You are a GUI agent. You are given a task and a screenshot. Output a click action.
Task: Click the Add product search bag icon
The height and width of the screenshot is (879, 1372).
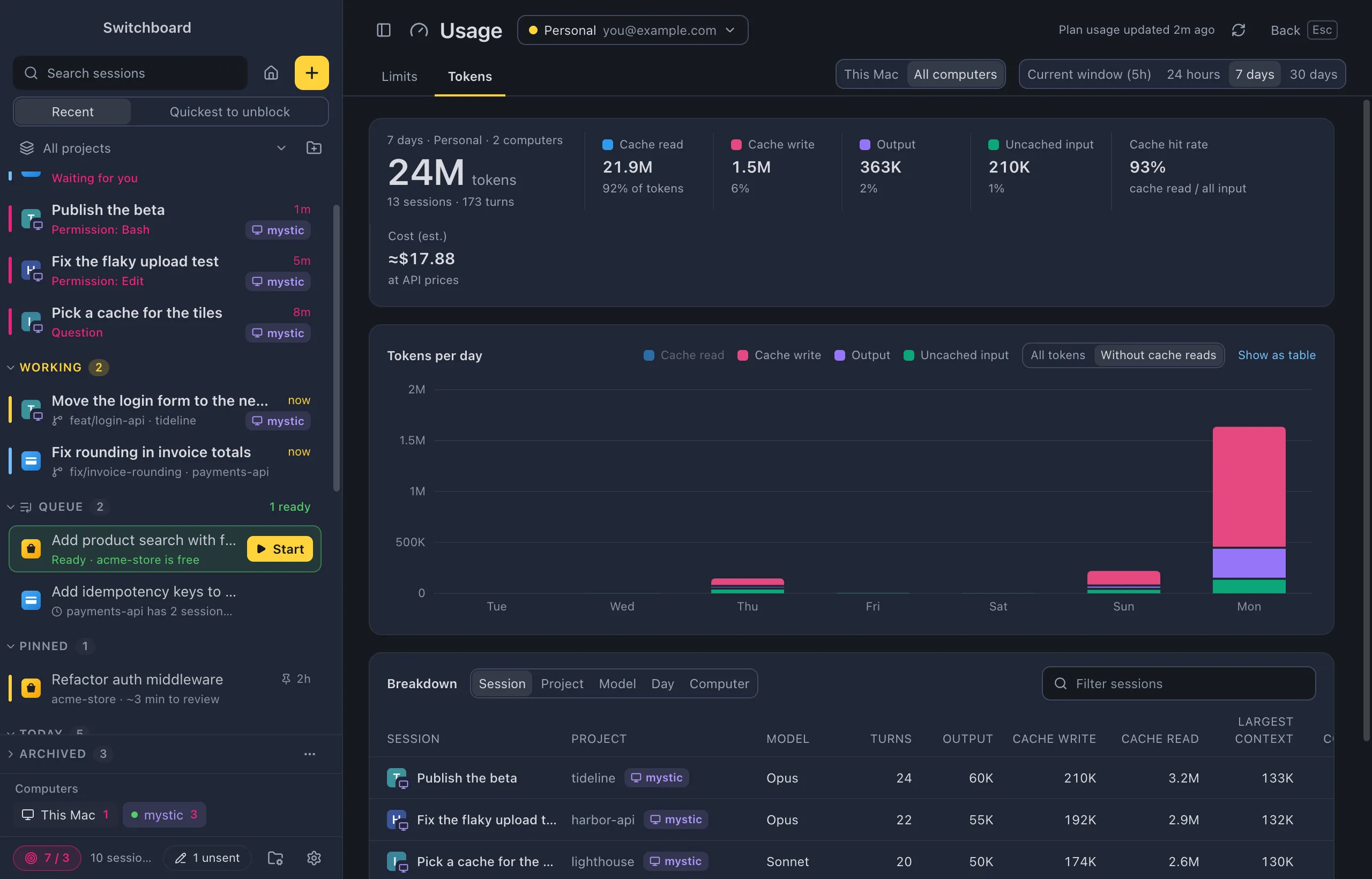31,549
